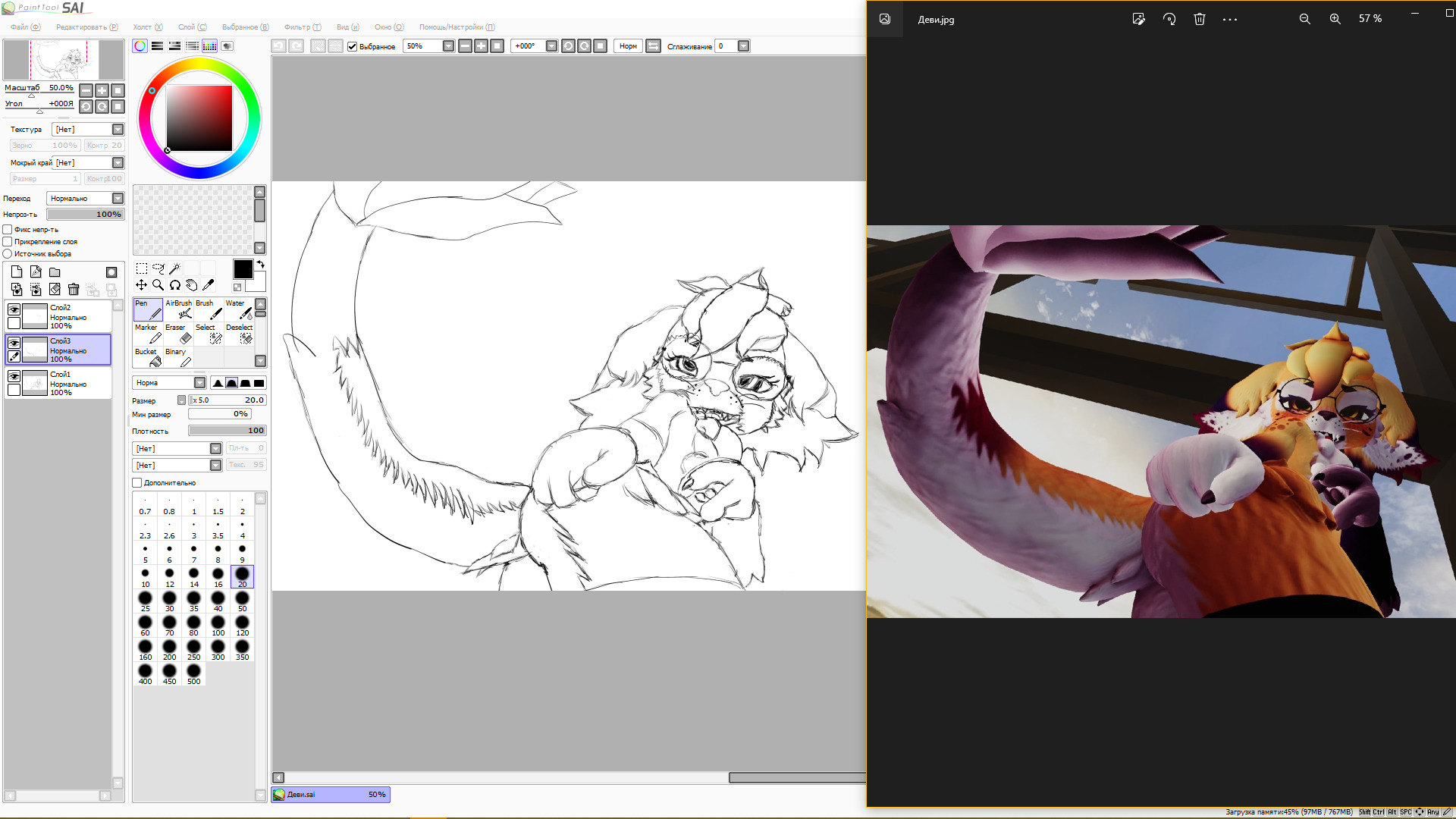Open the Слой menu
This screenshot has width=1456, height=819.
pos(191,27)
